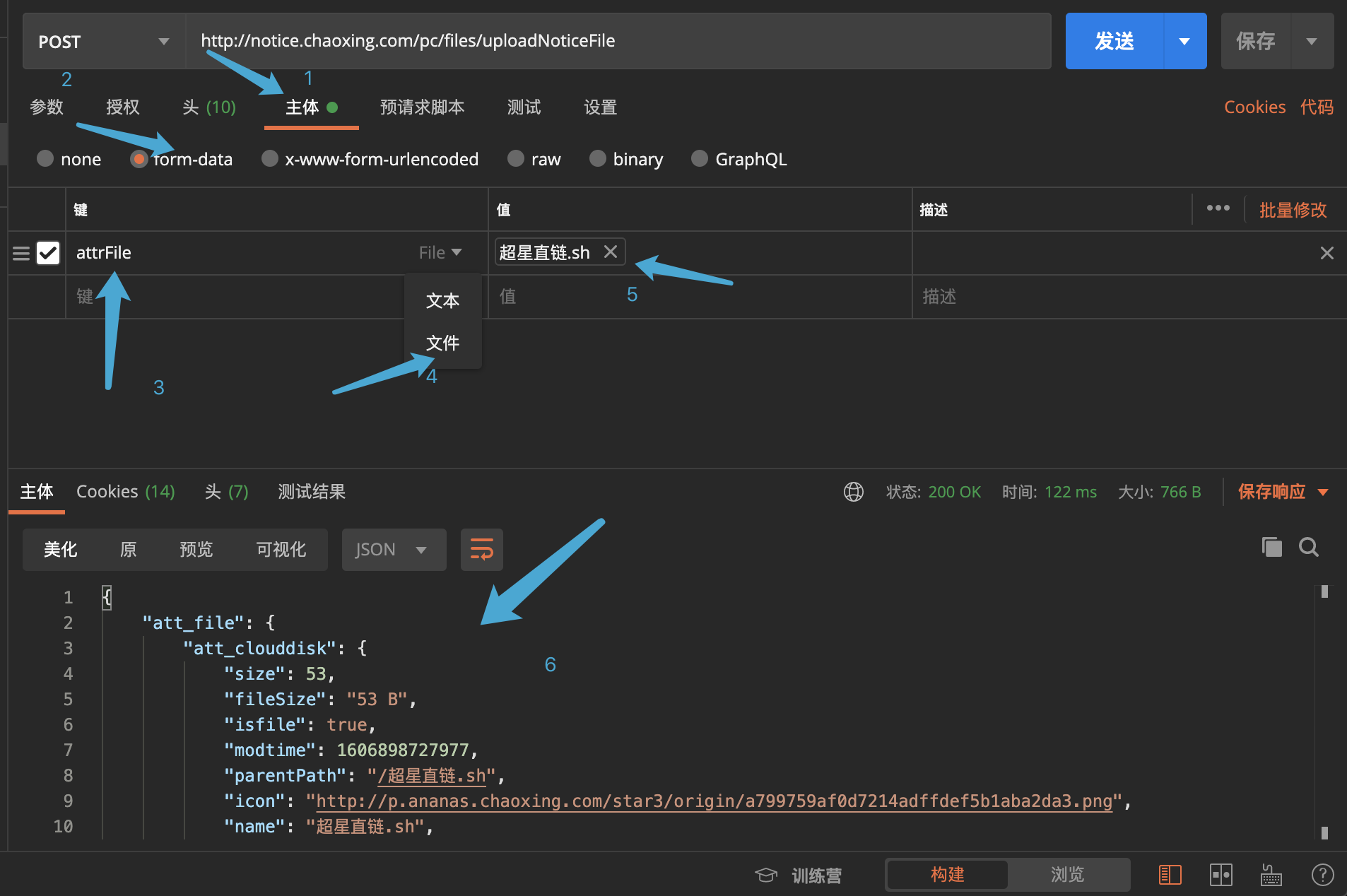Viewport: 1347px width, 896px height.
Task: Switch to two-pane view icon
Action: (x=1220, y=875)
